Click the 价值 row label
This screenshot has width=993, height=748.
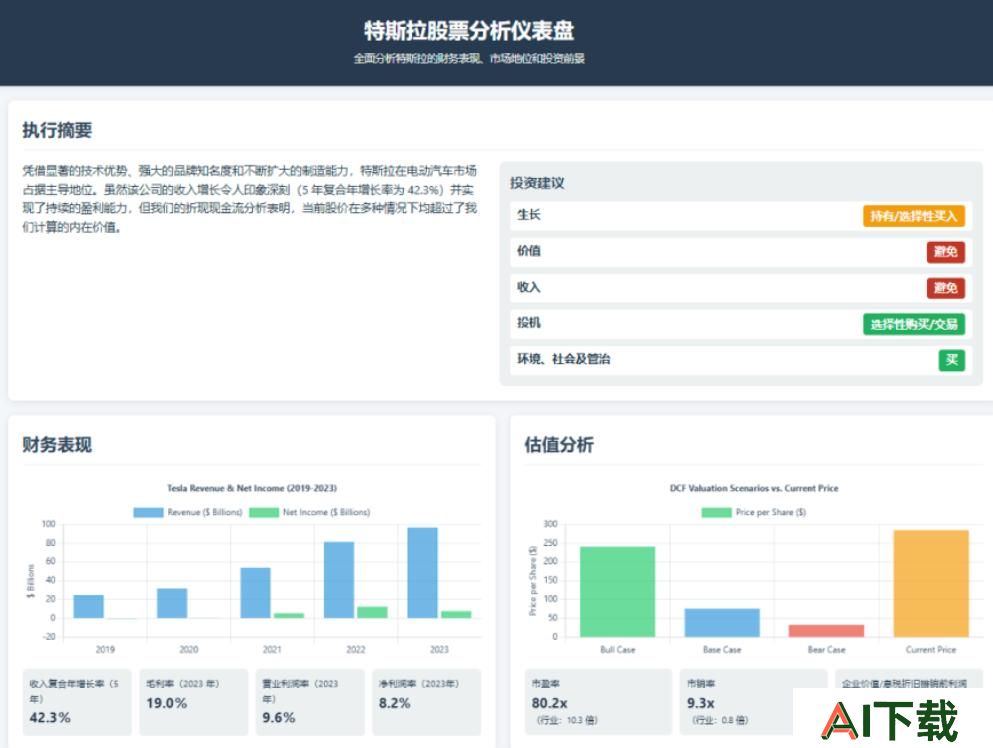(529, 251)
